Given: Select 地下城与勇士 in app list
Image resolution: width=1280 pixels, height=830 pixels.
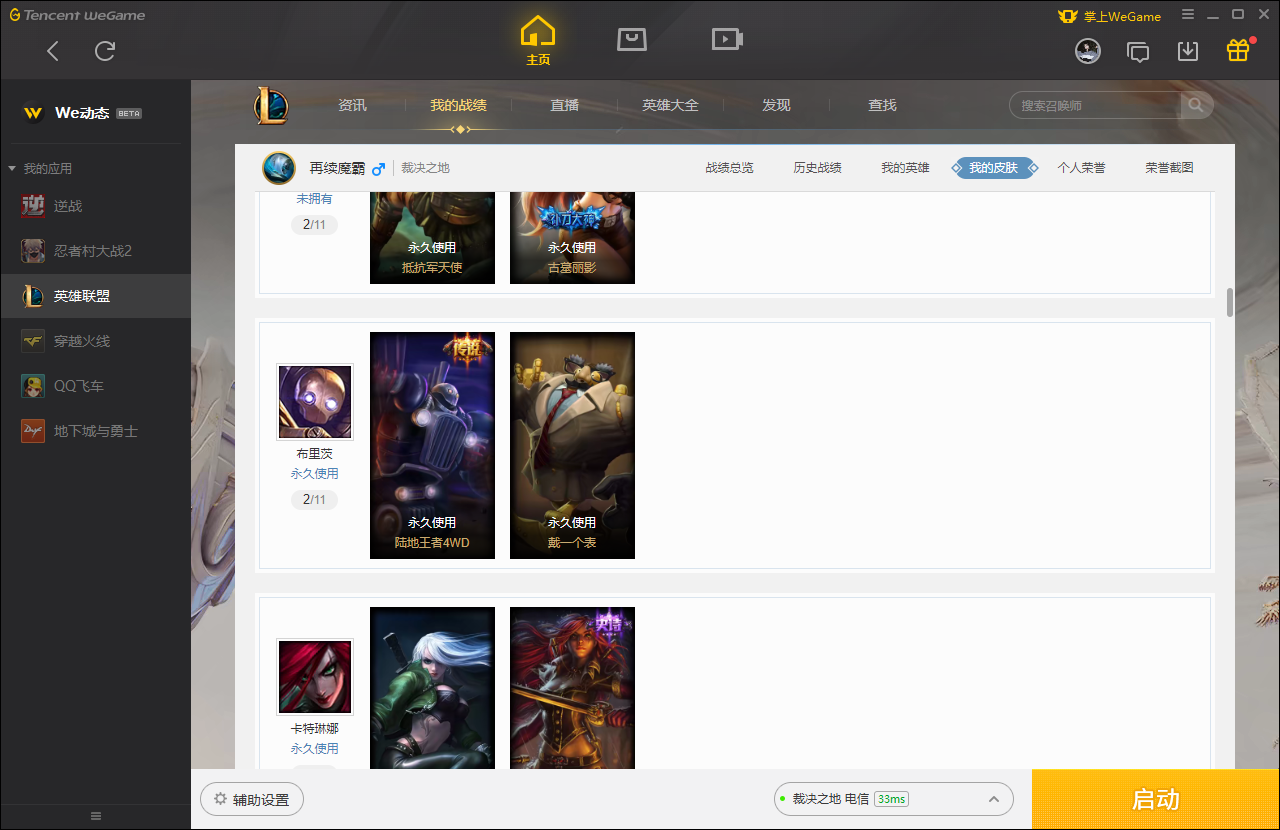Looking at the screenshot, I should click(x=95, y=431).
